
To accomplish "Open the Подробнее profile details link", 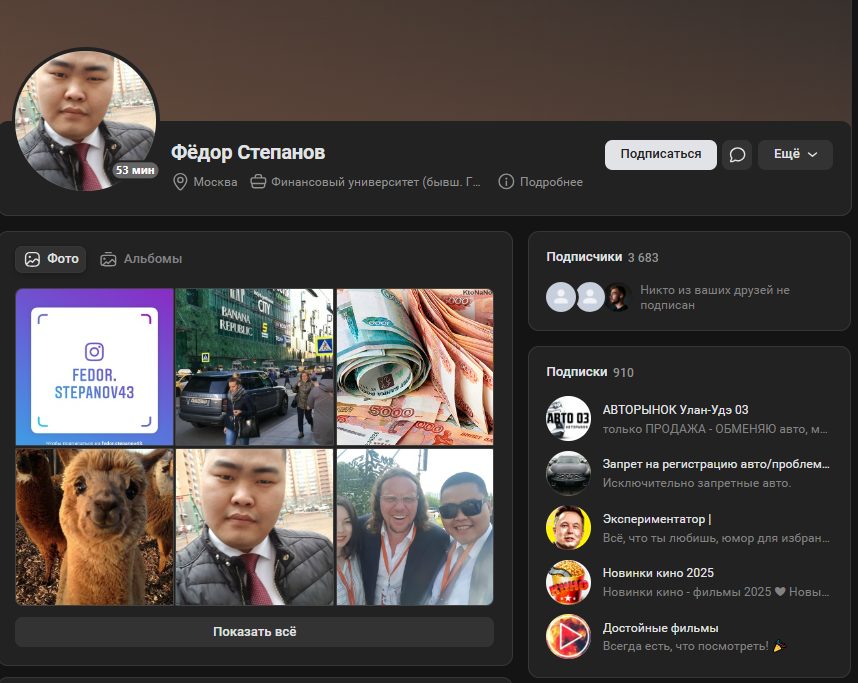I will click(x=551, y=182).
